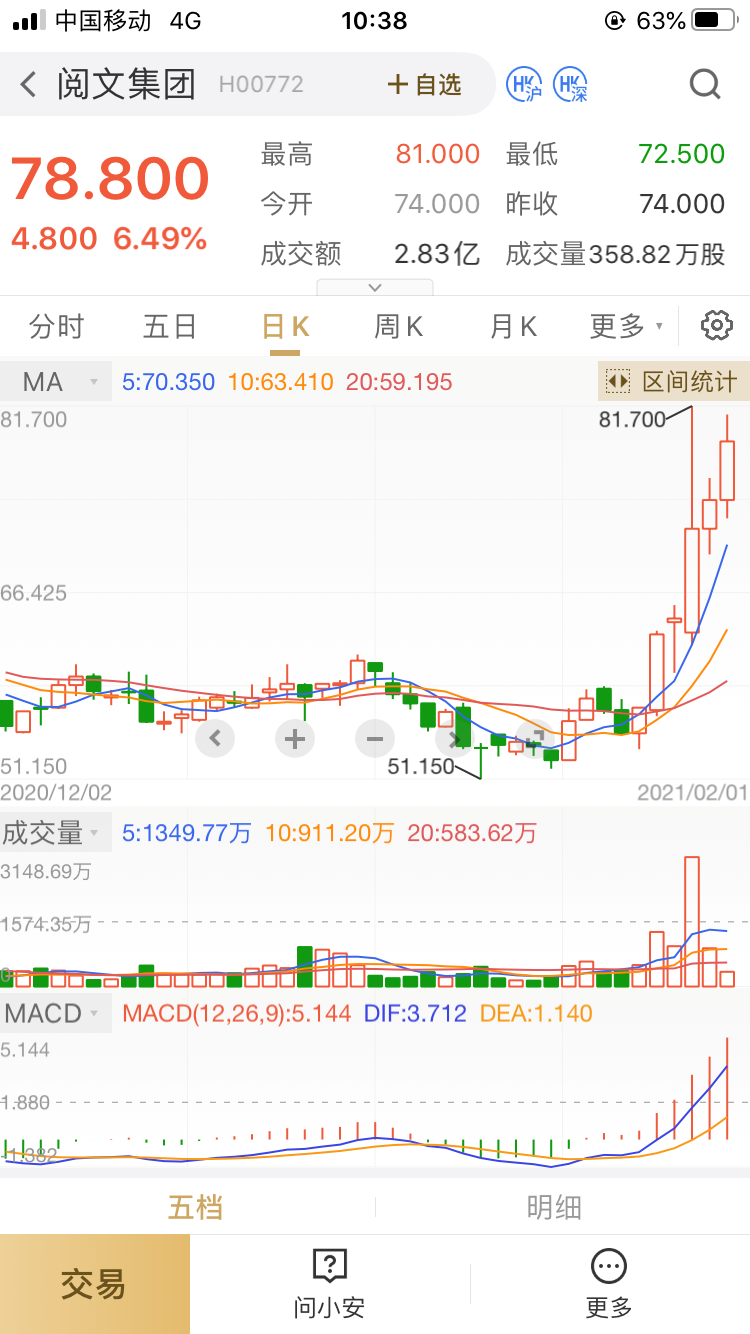Tap the stock code H00772
The width and height of the screenshot is (750, 1334).
[x=261, y=85]
